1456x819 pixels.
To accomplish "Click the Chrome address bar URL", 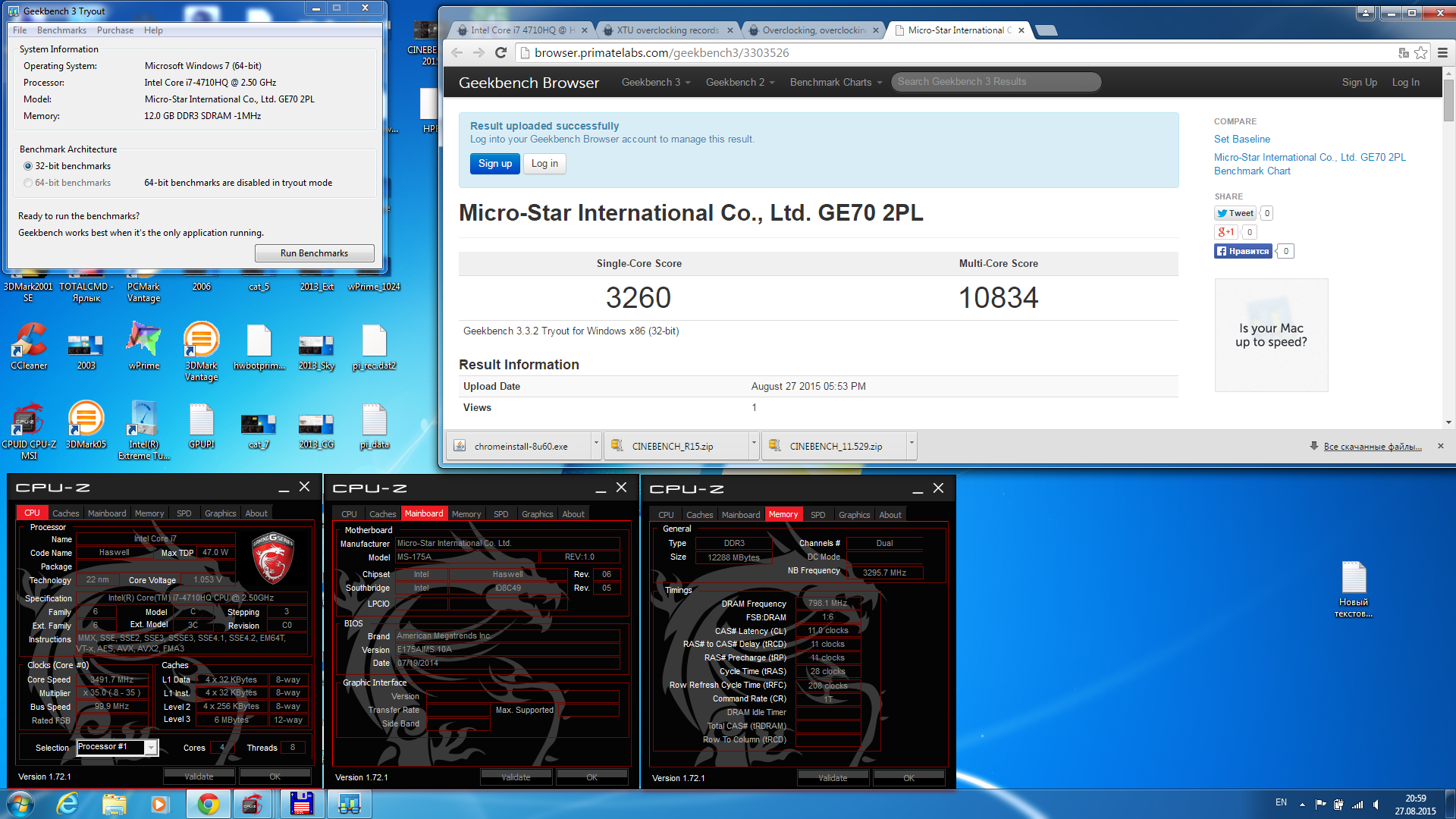I will click(x=661, y=52).
